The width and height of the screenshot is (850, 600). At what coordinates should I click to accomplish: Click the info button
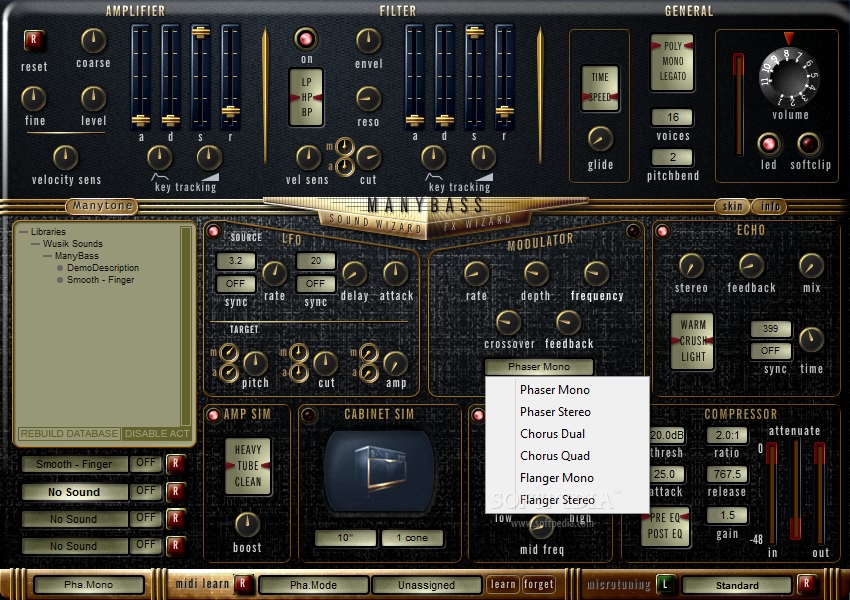770,206
